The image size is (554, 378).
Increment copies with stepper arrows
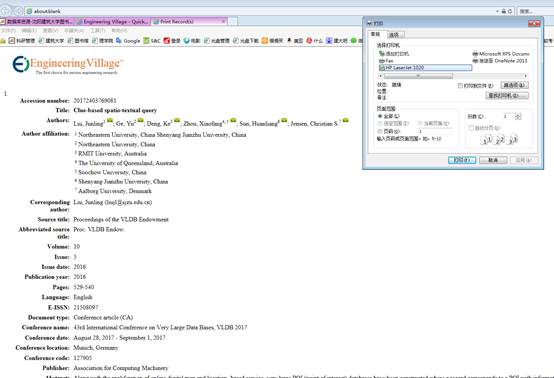[518, 115]
